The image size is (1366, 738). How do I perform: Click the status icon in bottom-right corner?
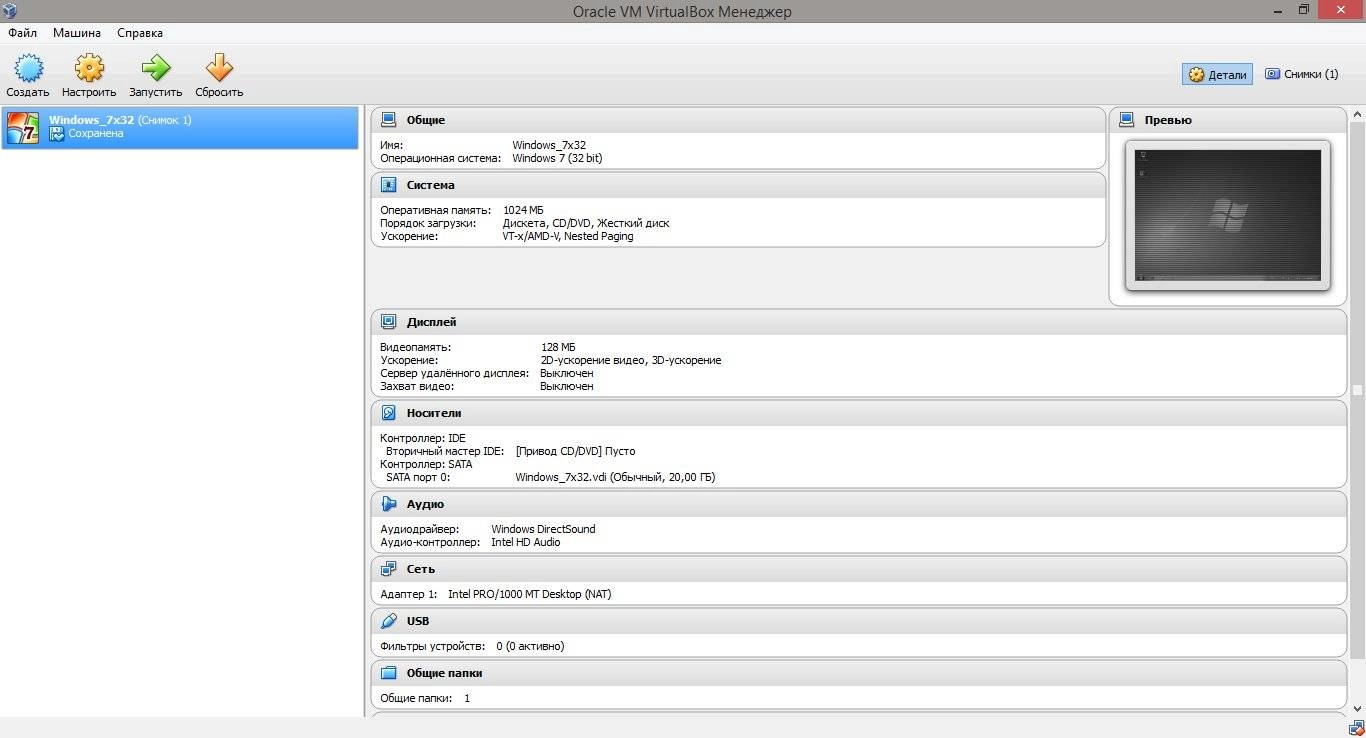1356,727
